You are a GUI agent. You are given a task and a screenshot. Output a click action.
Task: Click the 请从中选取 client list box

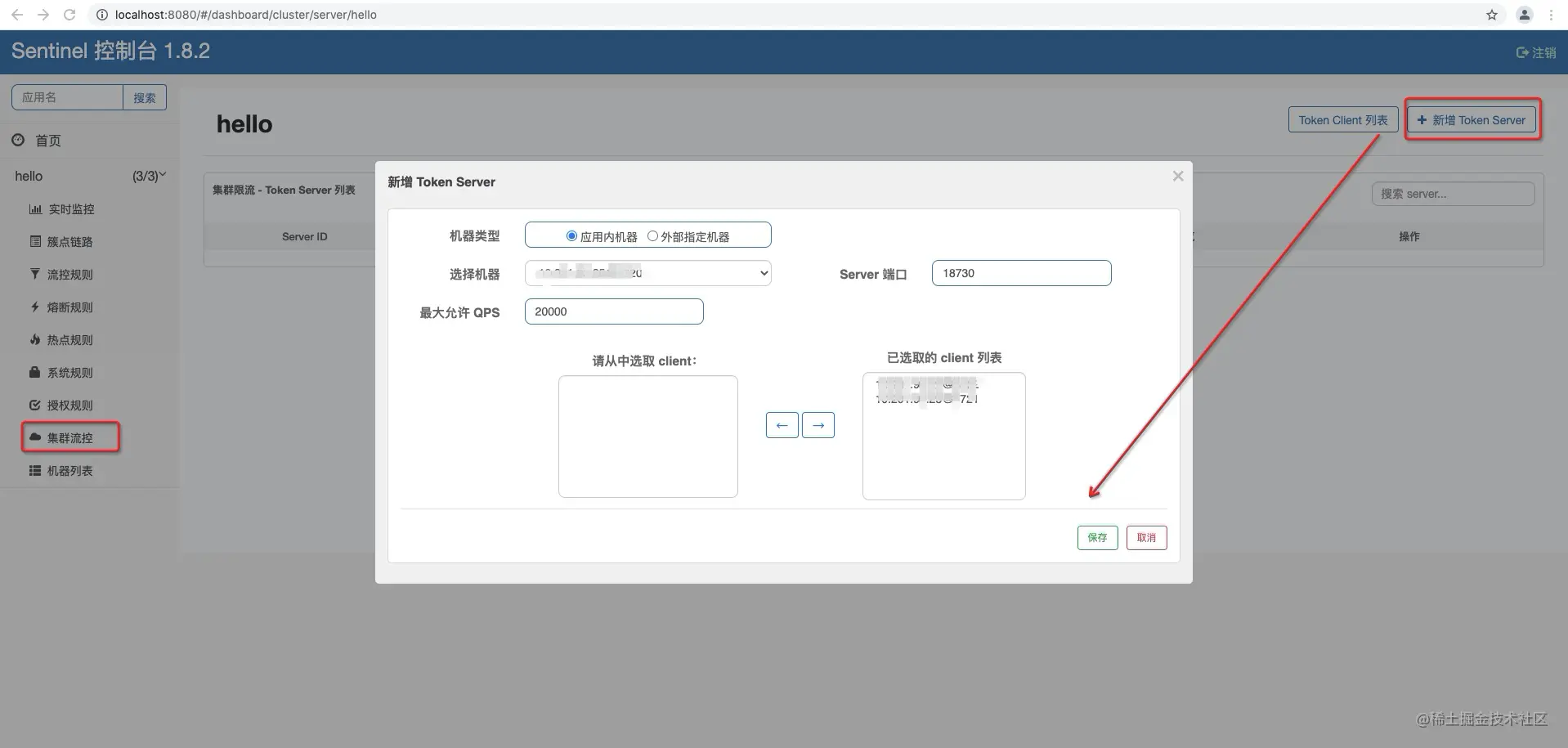647,437
